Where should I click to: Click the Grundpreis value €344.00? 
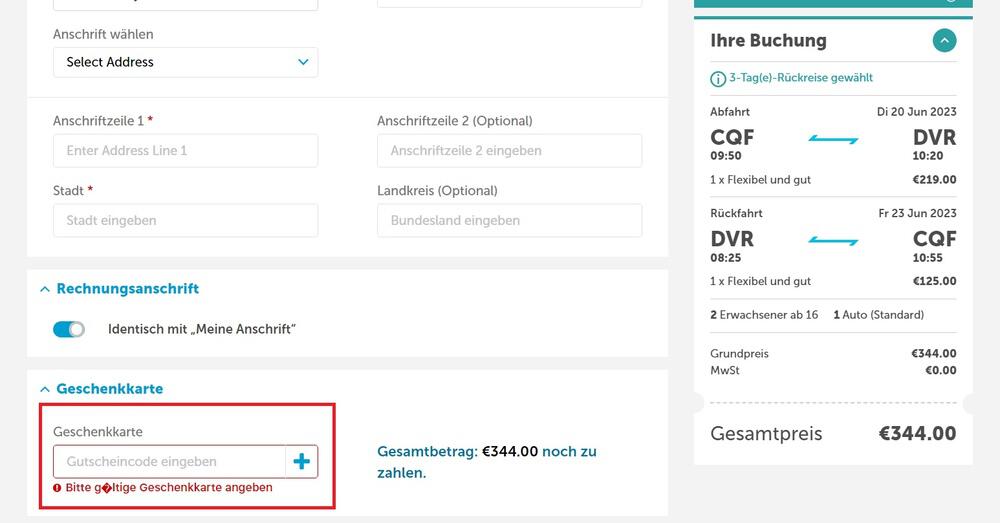point(934,353)
